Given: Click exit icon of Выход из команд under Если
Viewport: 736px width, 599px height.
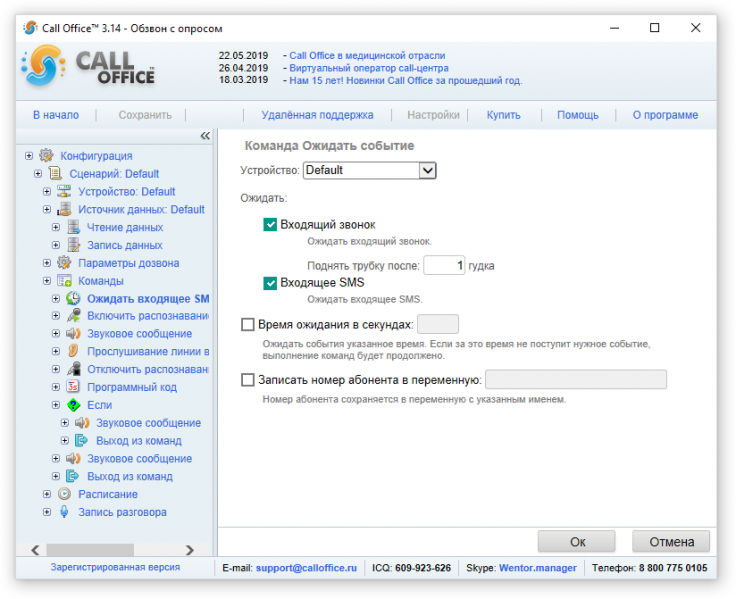Looking at the screenshot, I should (x=82, y=440).
